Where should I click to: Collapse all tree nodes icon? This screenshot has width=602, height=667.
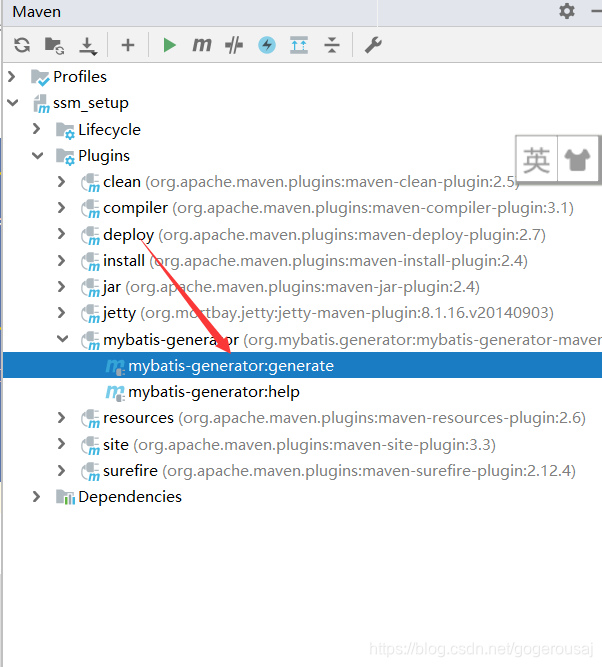332,45
